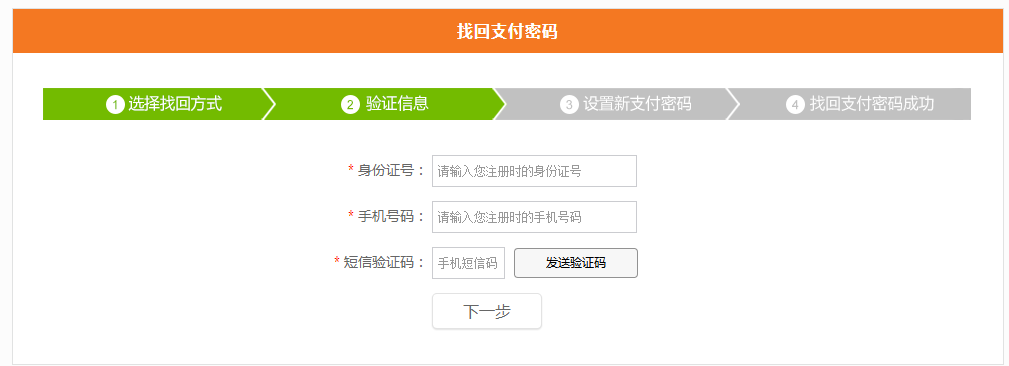Click the step 1 number circle

point(115,104)
